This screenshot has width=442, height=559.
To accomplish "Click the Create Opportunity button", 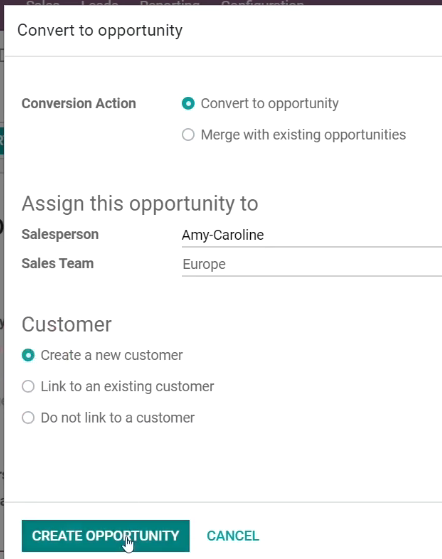I will coord(106,536).
